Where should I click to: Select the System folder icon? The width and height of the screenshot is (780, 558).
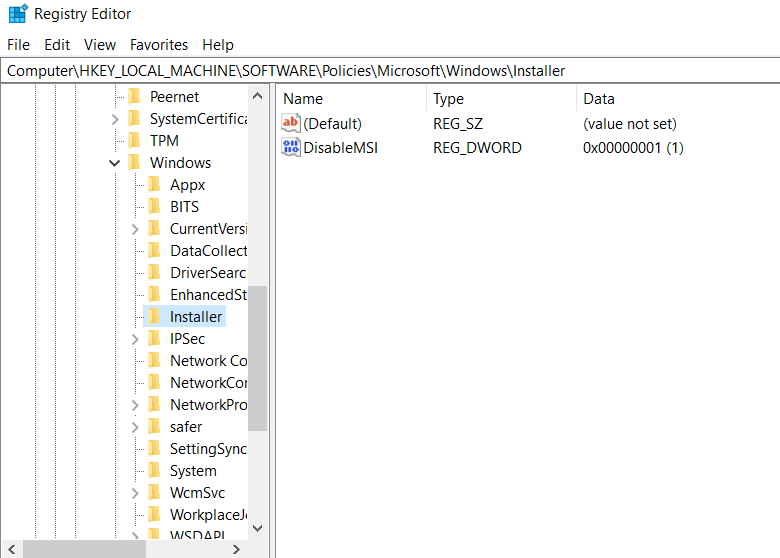point(154,470)
